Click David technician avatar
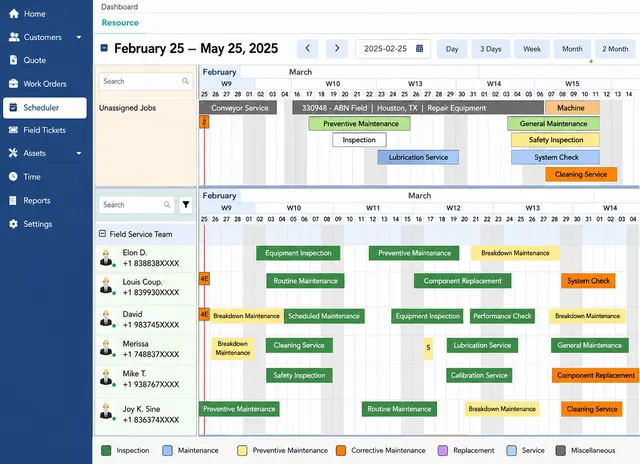 tap(107, 319)
